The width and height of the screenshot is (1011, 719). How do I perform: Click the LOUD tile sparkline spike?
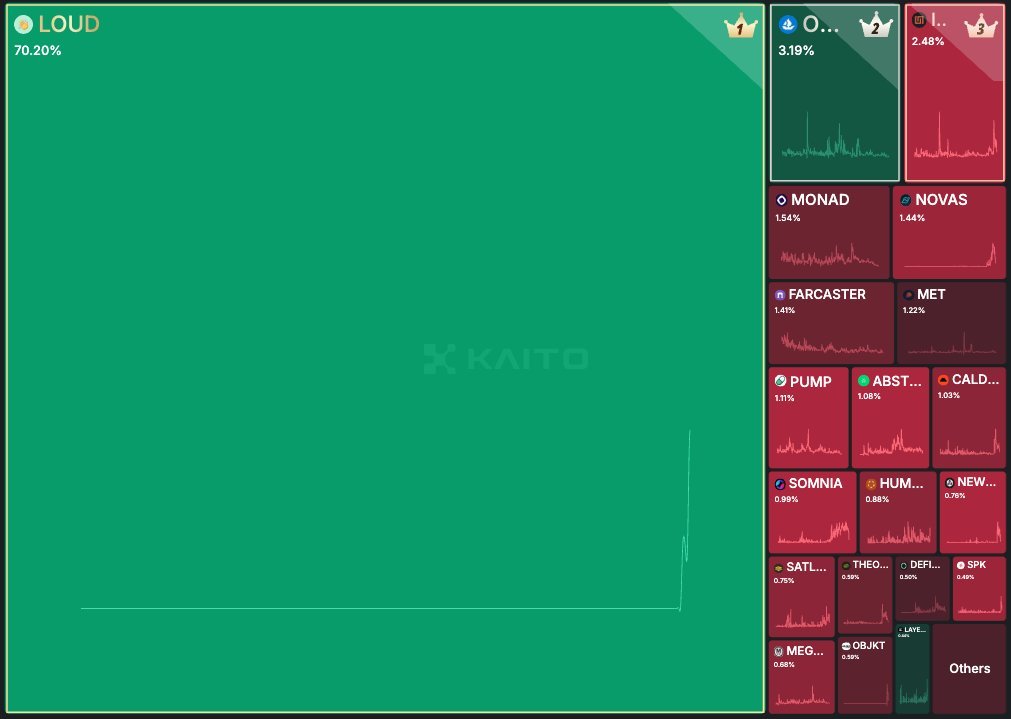click(685, 520)
